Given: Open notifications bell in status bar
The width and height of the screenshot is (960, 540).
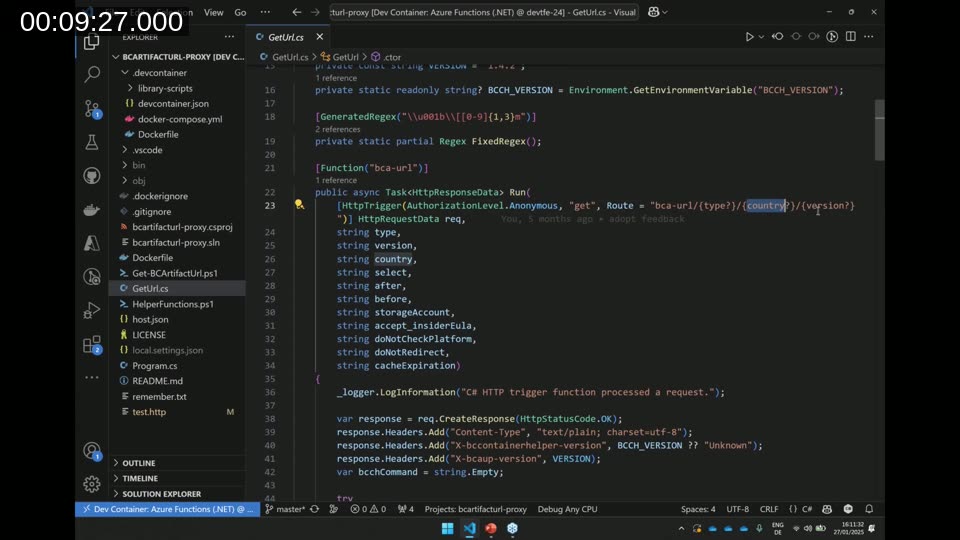Looking at the screenshot, I should [869, 509].
